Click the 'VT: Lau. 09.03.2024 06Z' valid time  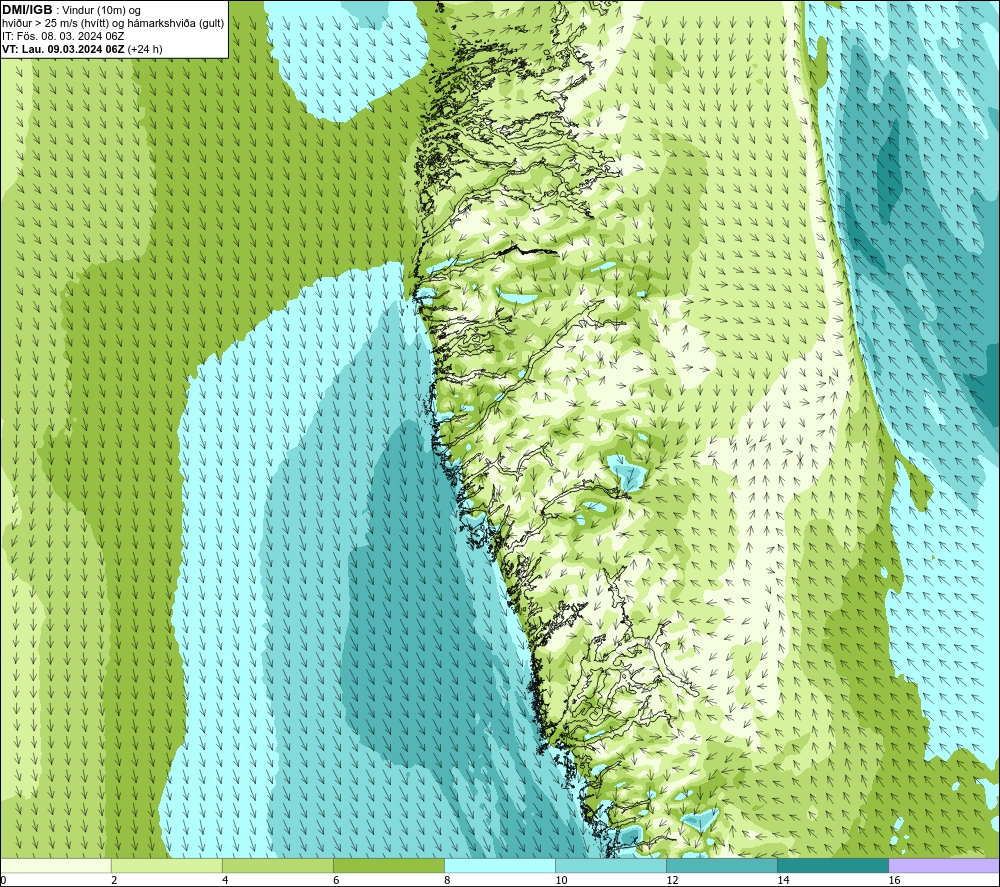[64, 49]
